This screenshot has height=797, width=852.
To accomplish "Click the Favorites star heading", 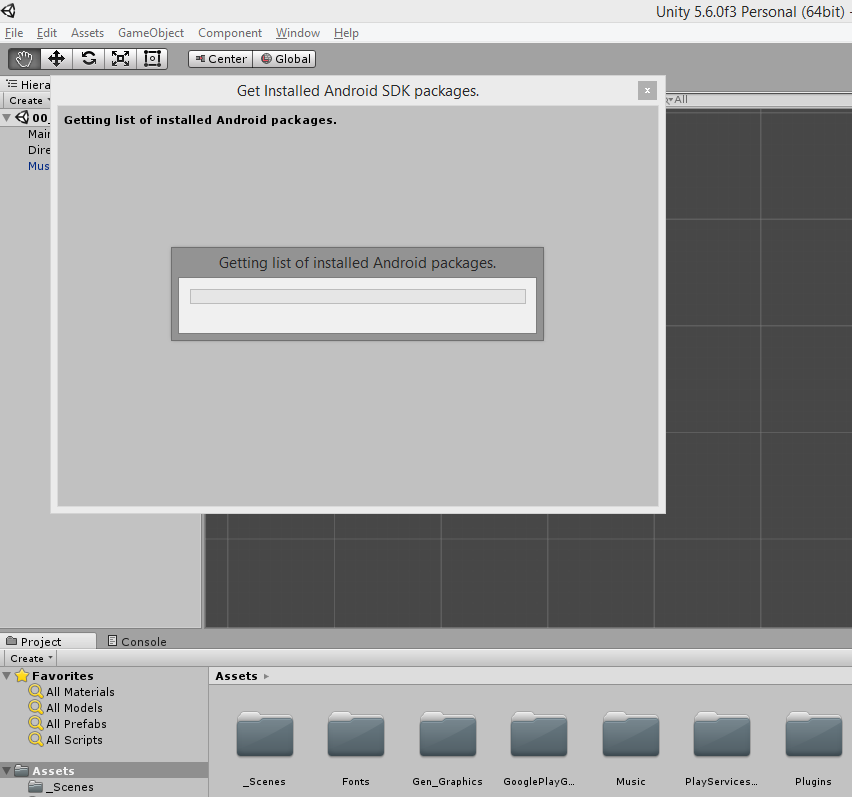I will (x=54, y=676).
